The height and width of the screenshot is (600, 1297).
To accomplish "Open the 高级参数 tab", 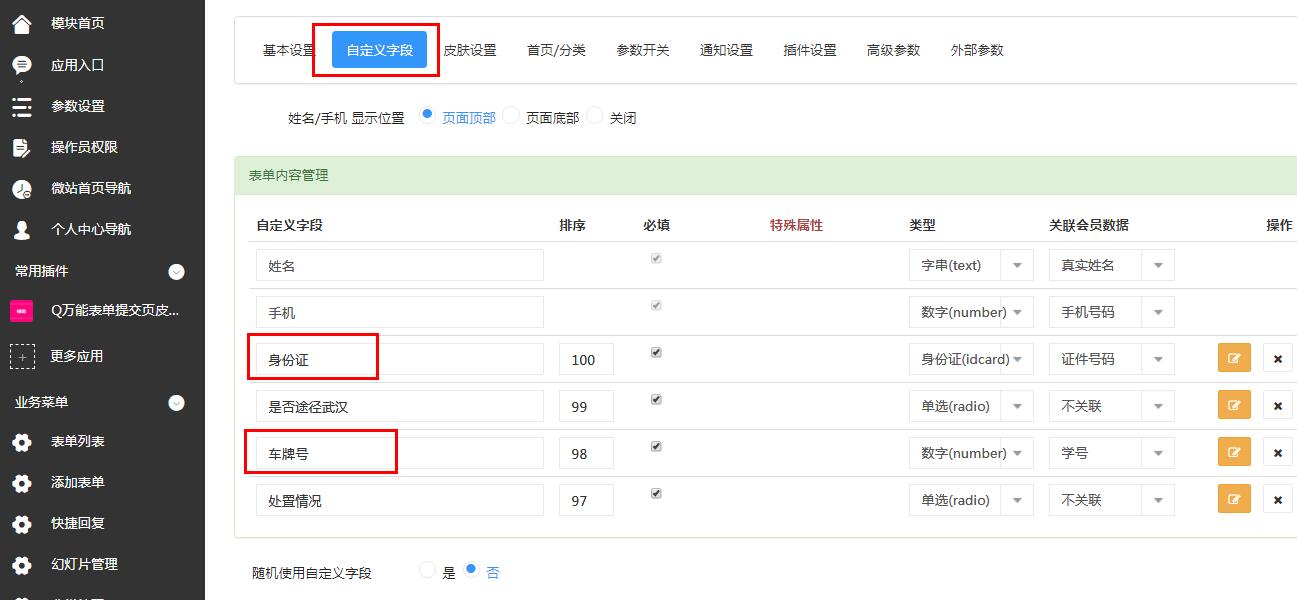I will 893,50.
